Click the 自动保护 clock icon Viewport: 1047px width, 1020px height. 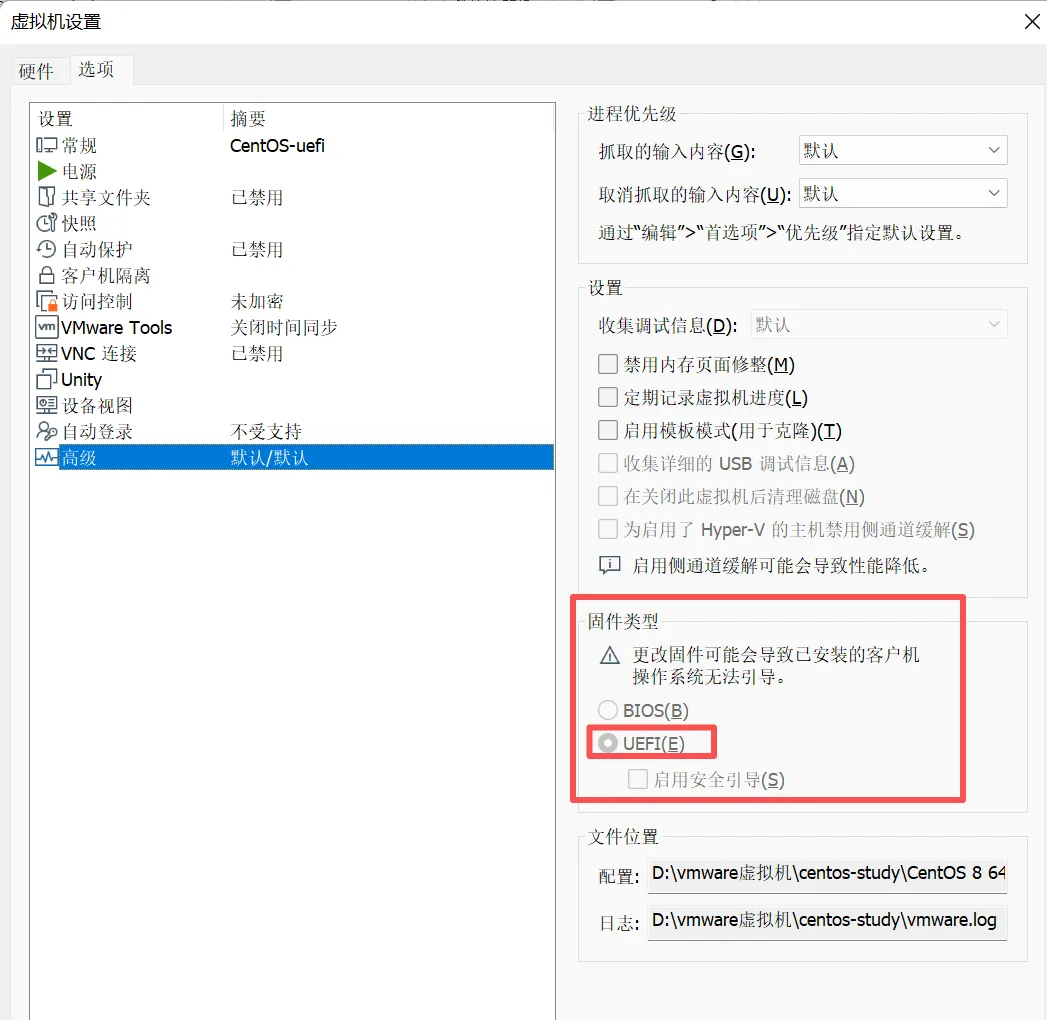tap(46, 249)
